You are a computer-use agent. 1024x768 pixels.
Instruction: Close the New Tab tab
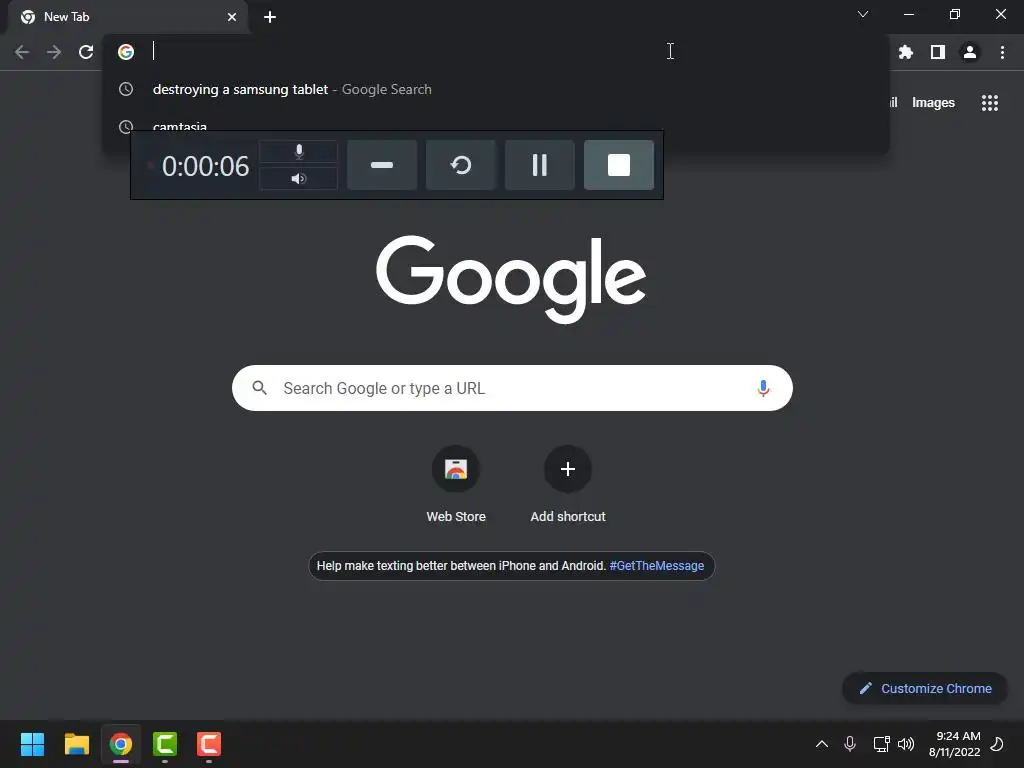(x=232, y=17)
